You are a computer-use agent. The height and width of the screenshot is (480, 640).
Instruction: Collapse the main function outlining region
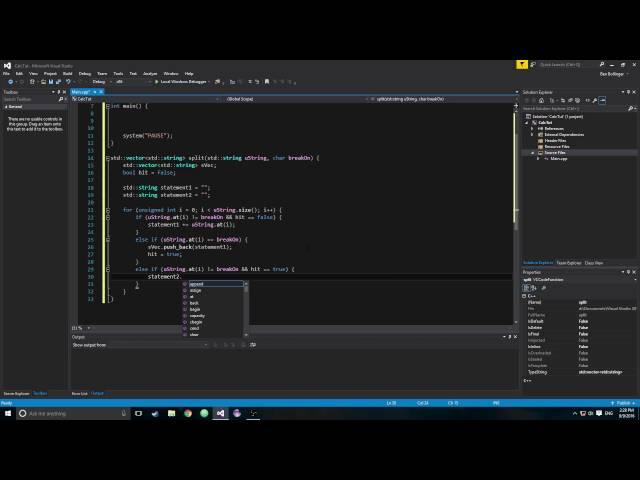coord(108,106)
